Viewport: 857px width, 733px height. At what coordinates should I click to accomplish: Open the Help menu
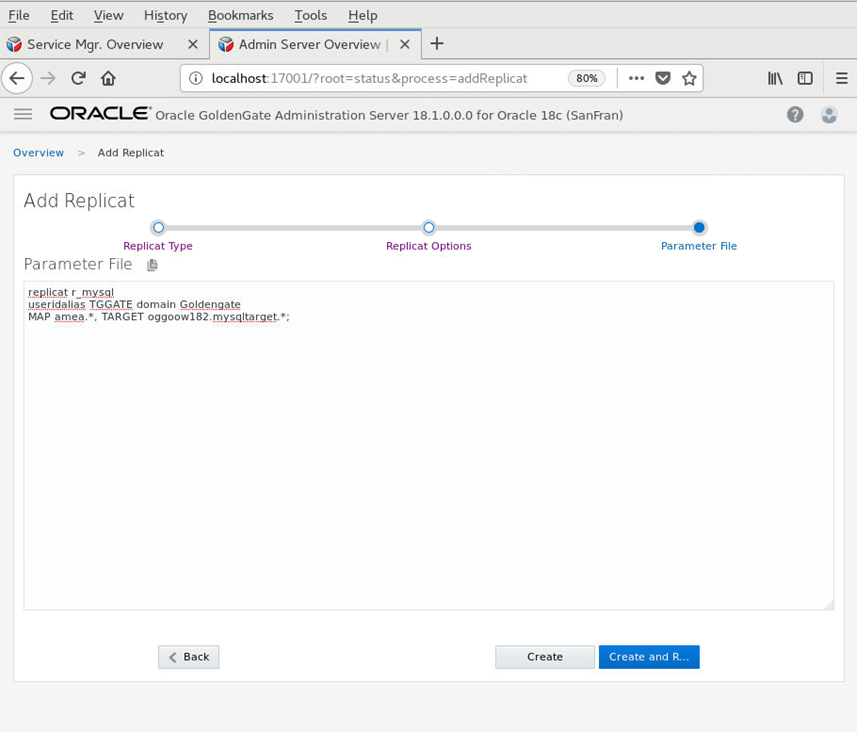pos(362,15)
